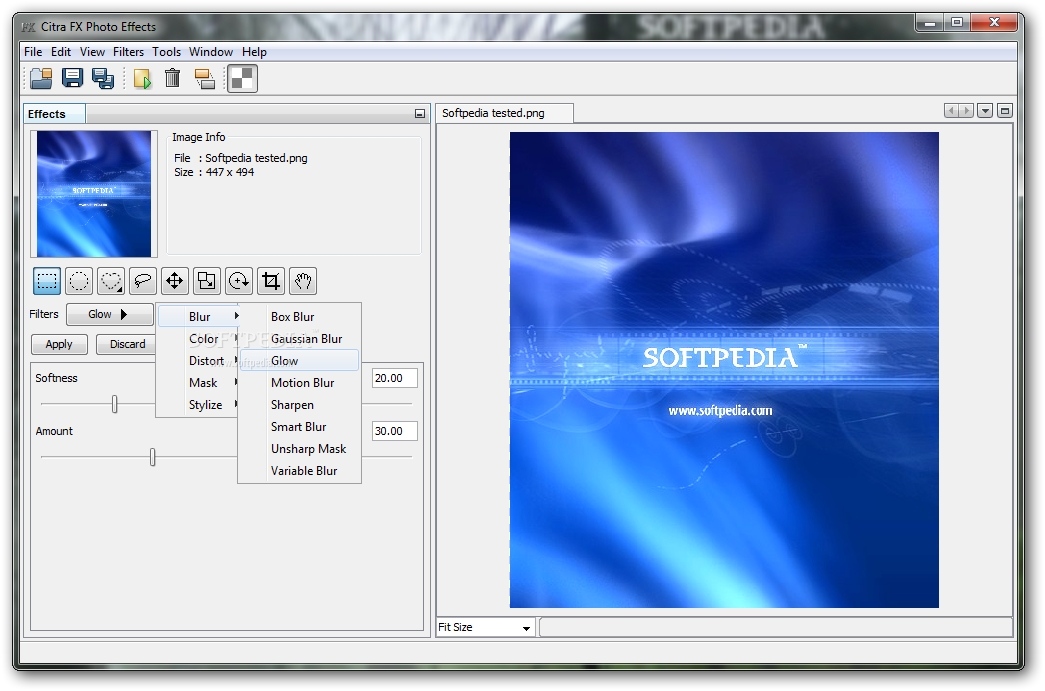Choose Variable Blur filter
Screen dimensions: 1045x691
(x=299, y=470)
